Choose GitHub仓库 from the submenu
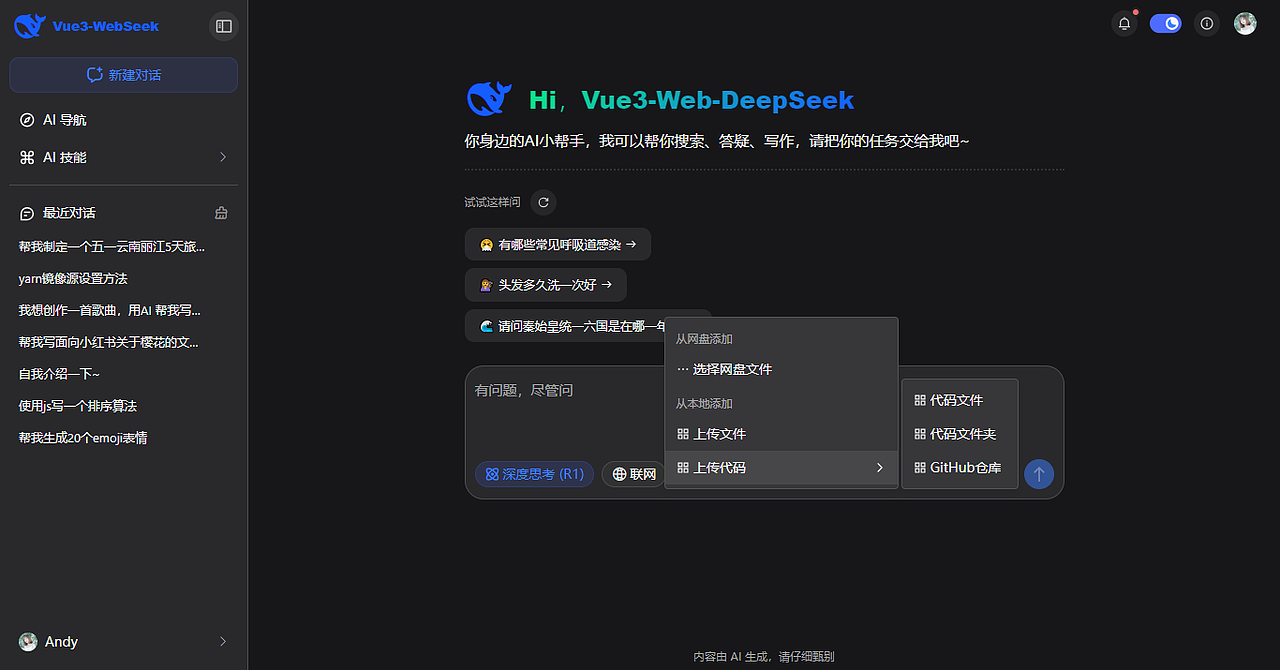This screenshot has height=670, width=1280. [959, 467]
